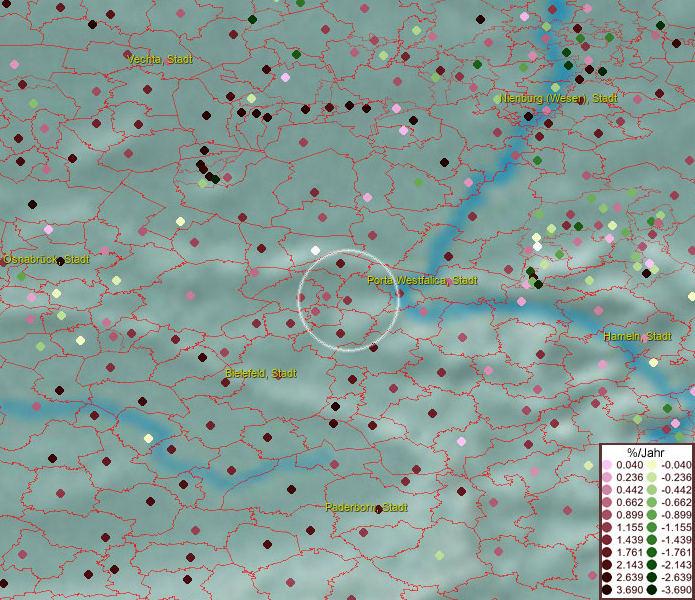This screenshot has width=695, height=600.
Task: Click the 2.143 legend value text
Action: pyautogui.click(x=629, y=565)
